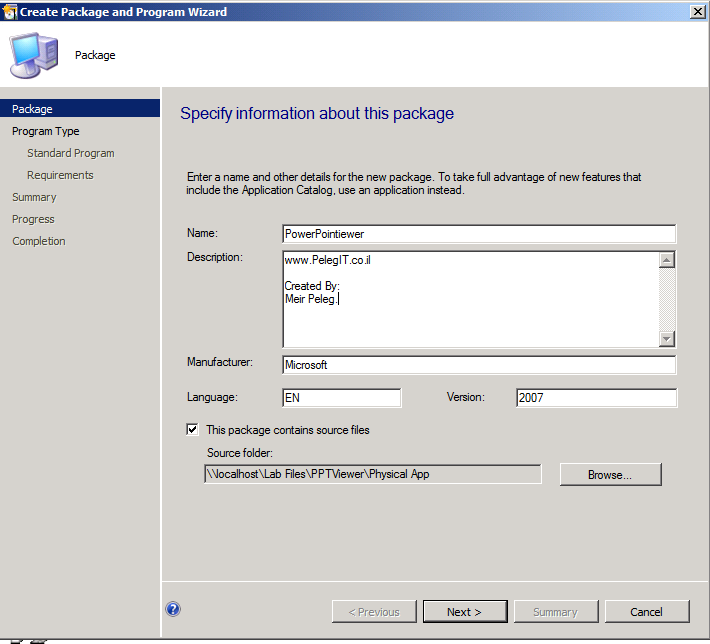Image resolution: width=710 pixels, height=644 pixels.
Task: Click the Name: label
Action: 202,233
